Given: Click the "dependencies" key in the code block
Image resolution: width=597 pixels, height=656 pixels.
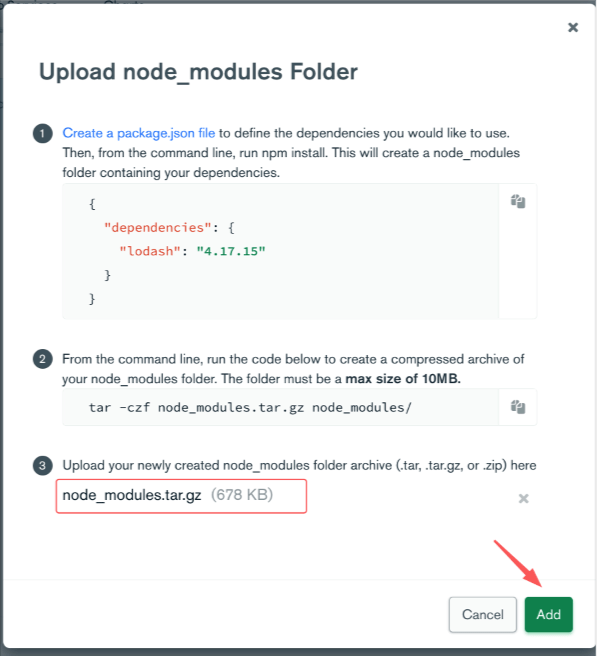Looking at the screenshot, I should [x=158, y=228].
